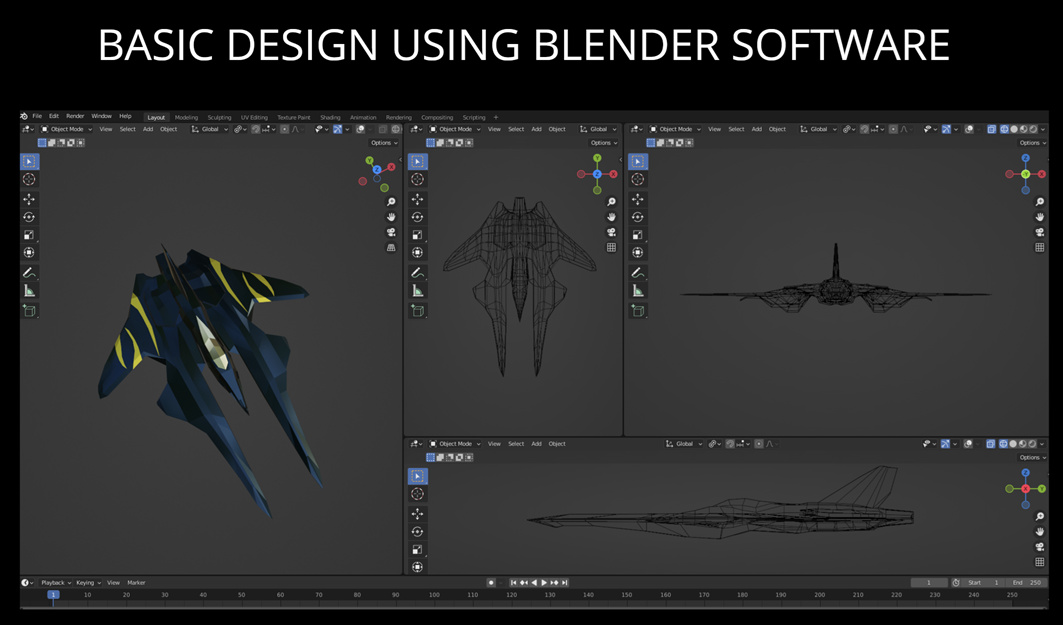The width and height of the screenshot is (1063, 625).
Task: Click the camera view icon in the top-view viewport
Action: (x=611, y=233)
